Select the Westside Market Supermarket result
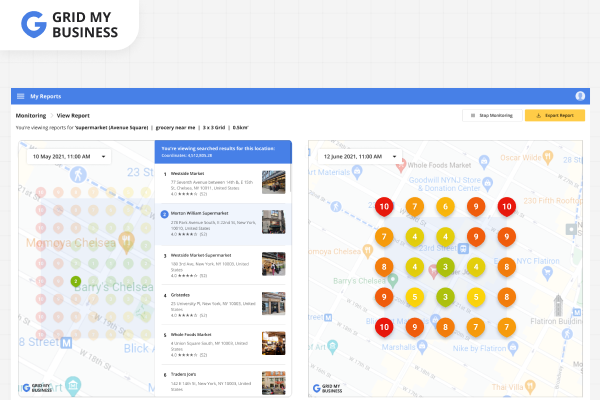The image size is (600, 400). point(223,265)
